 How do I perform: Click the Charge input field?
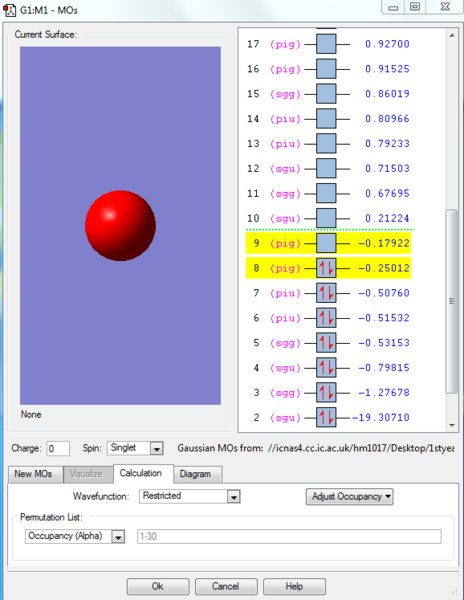[58, 448]
